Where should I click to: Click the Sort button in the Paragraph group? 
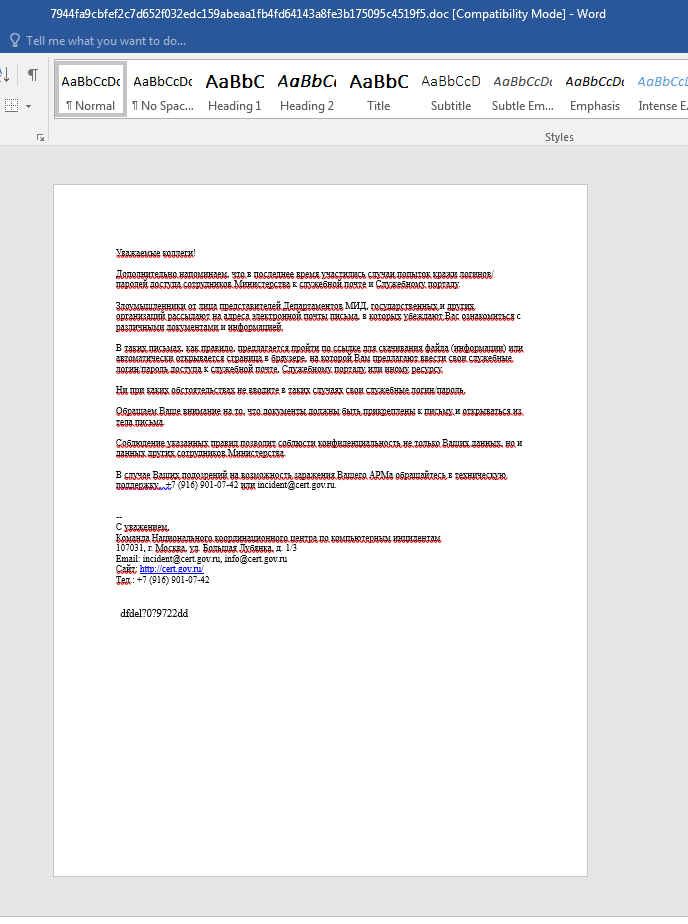pyautogui.click(x=5, y=75)
